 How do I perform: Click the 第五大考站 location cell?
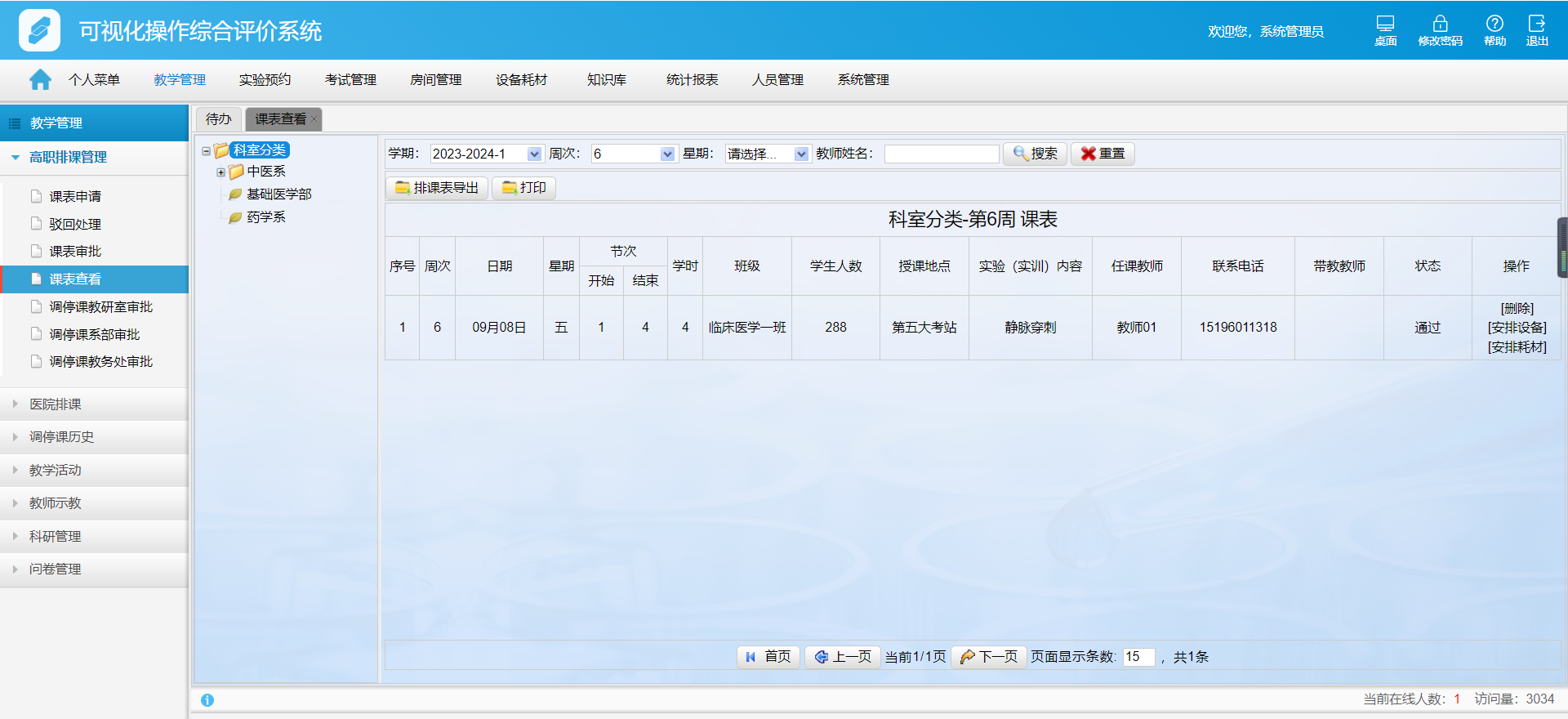[924, 328]
